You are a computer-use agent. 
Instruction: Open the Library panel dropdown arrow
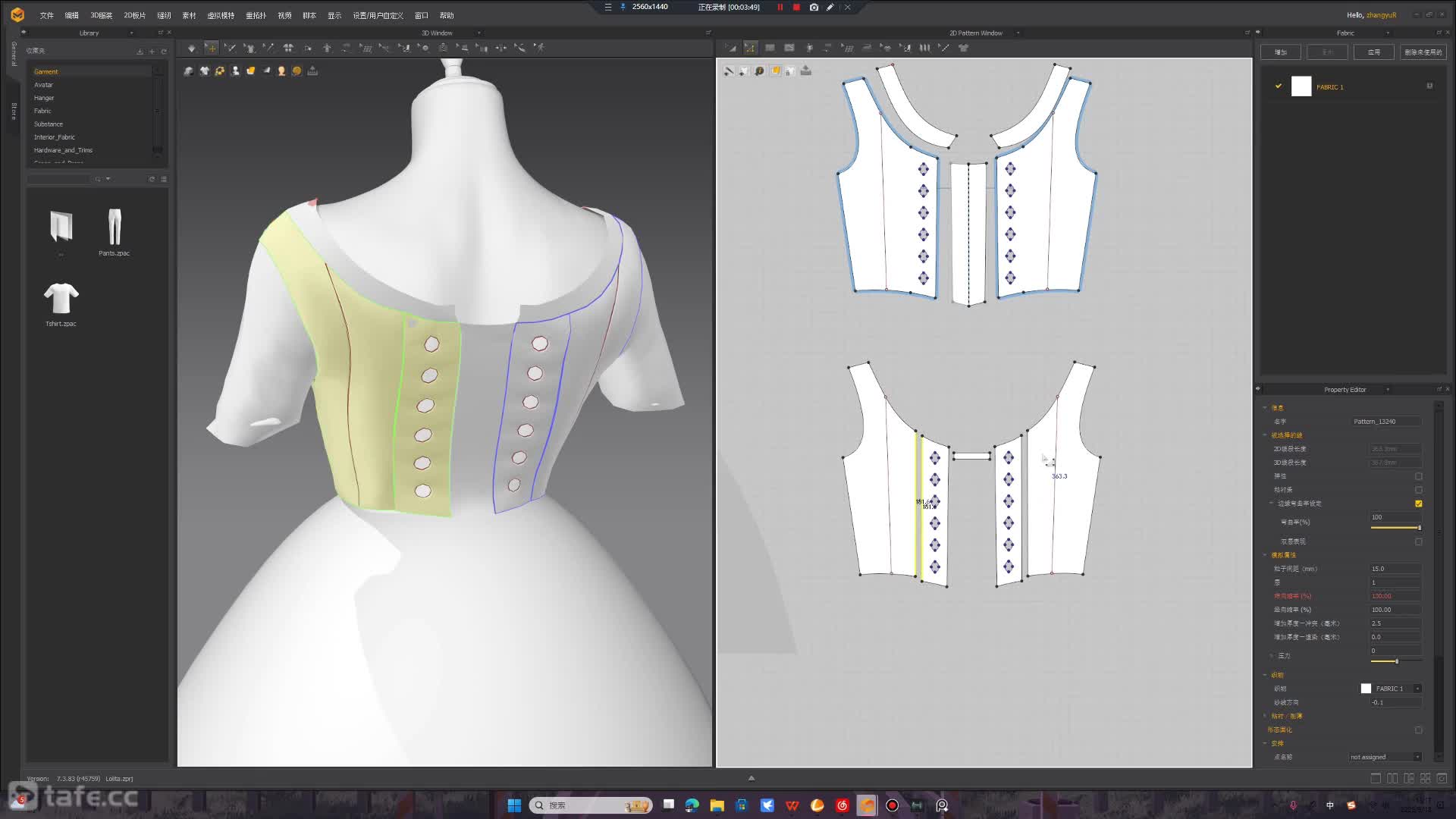(131, 33)
